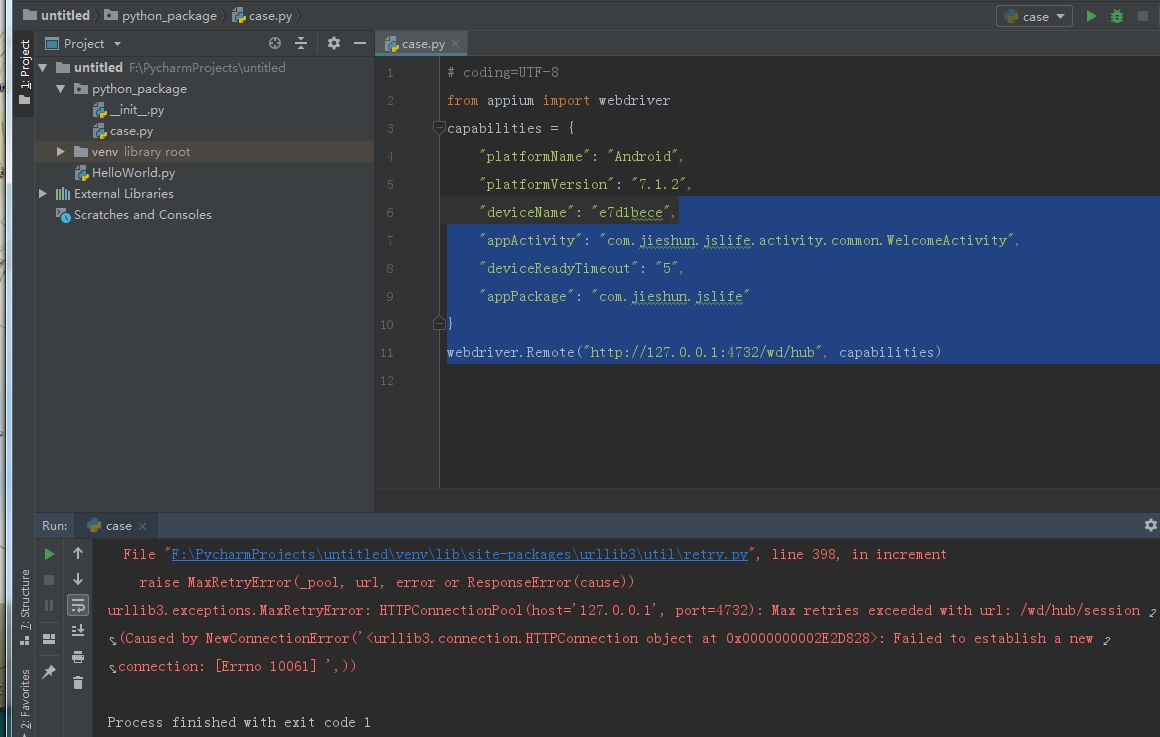Clear Run console with trash icon

click(x=78, y=682)
